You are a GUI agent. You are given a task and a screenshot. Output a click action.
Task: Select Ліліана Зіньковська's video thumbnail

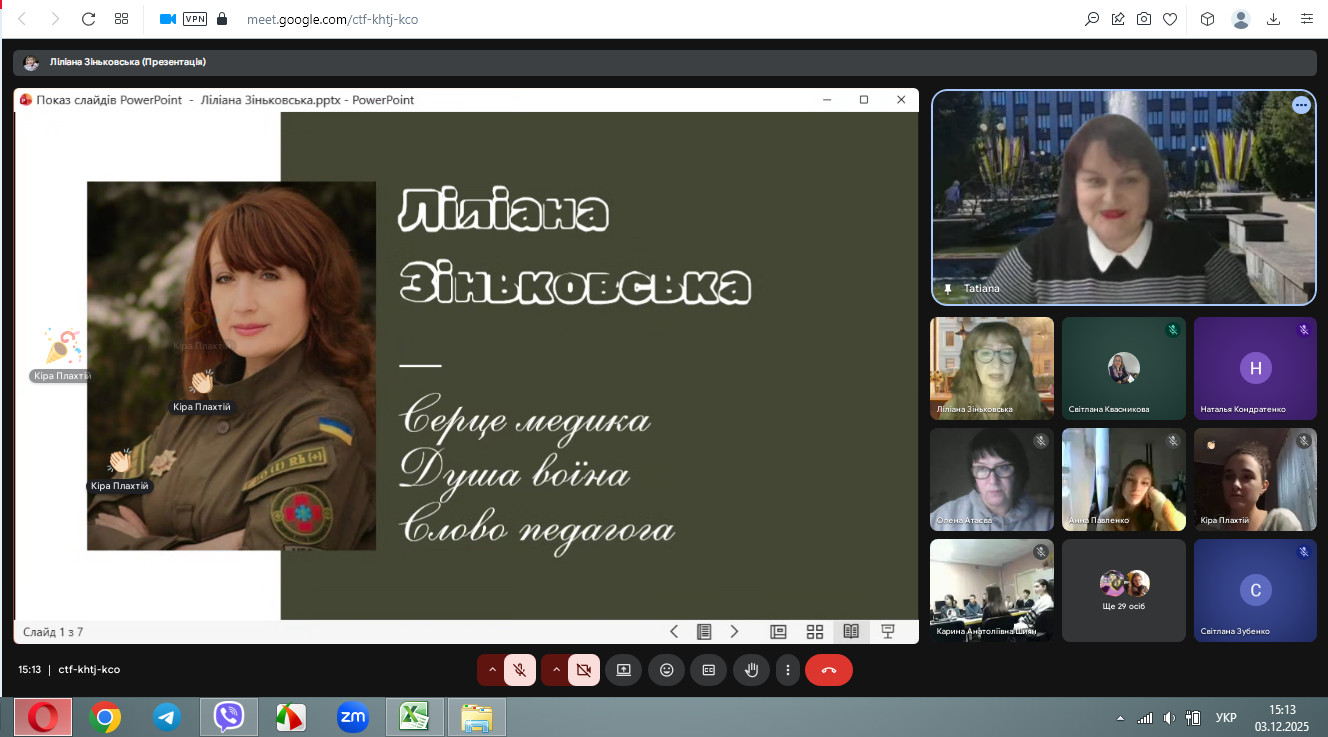991,367
